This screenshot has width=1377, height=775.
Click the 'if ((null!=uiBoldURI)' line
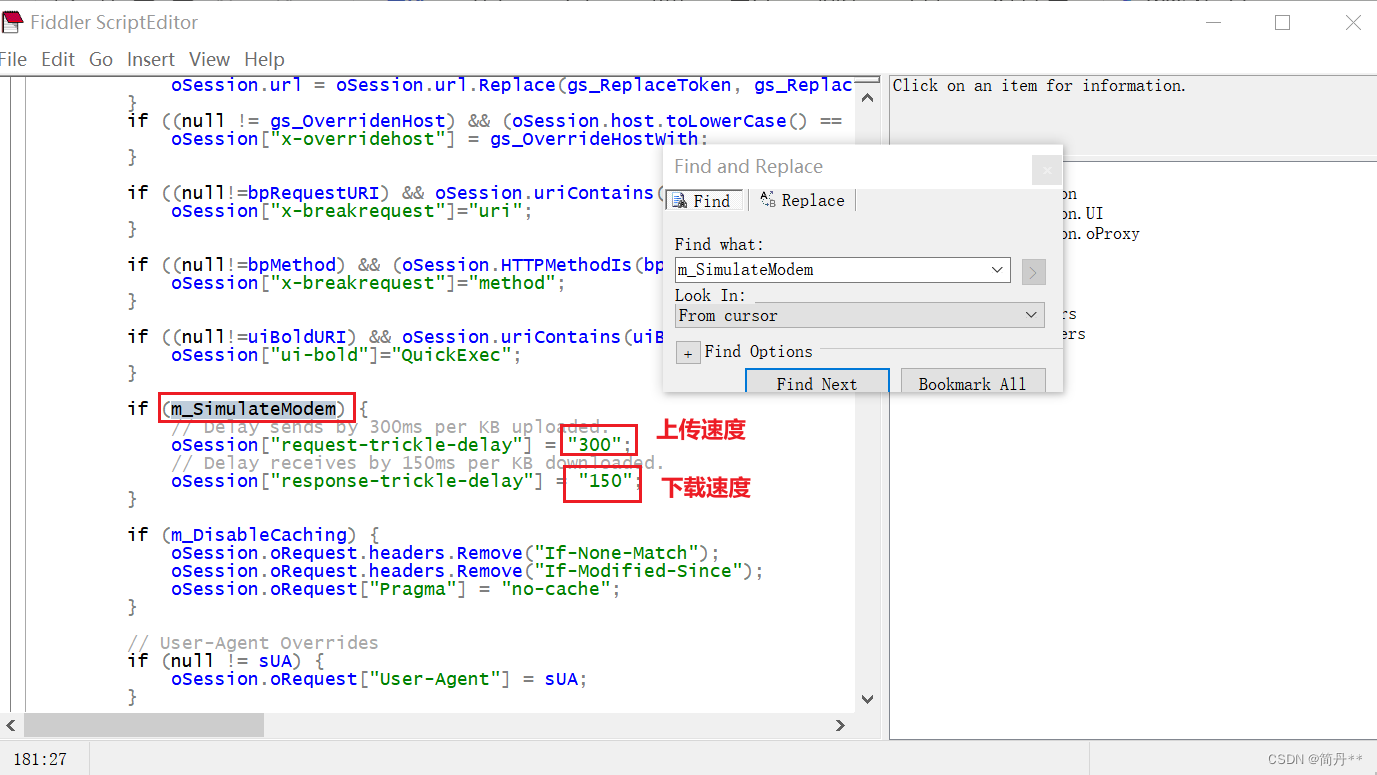click(x=396, y=337)
